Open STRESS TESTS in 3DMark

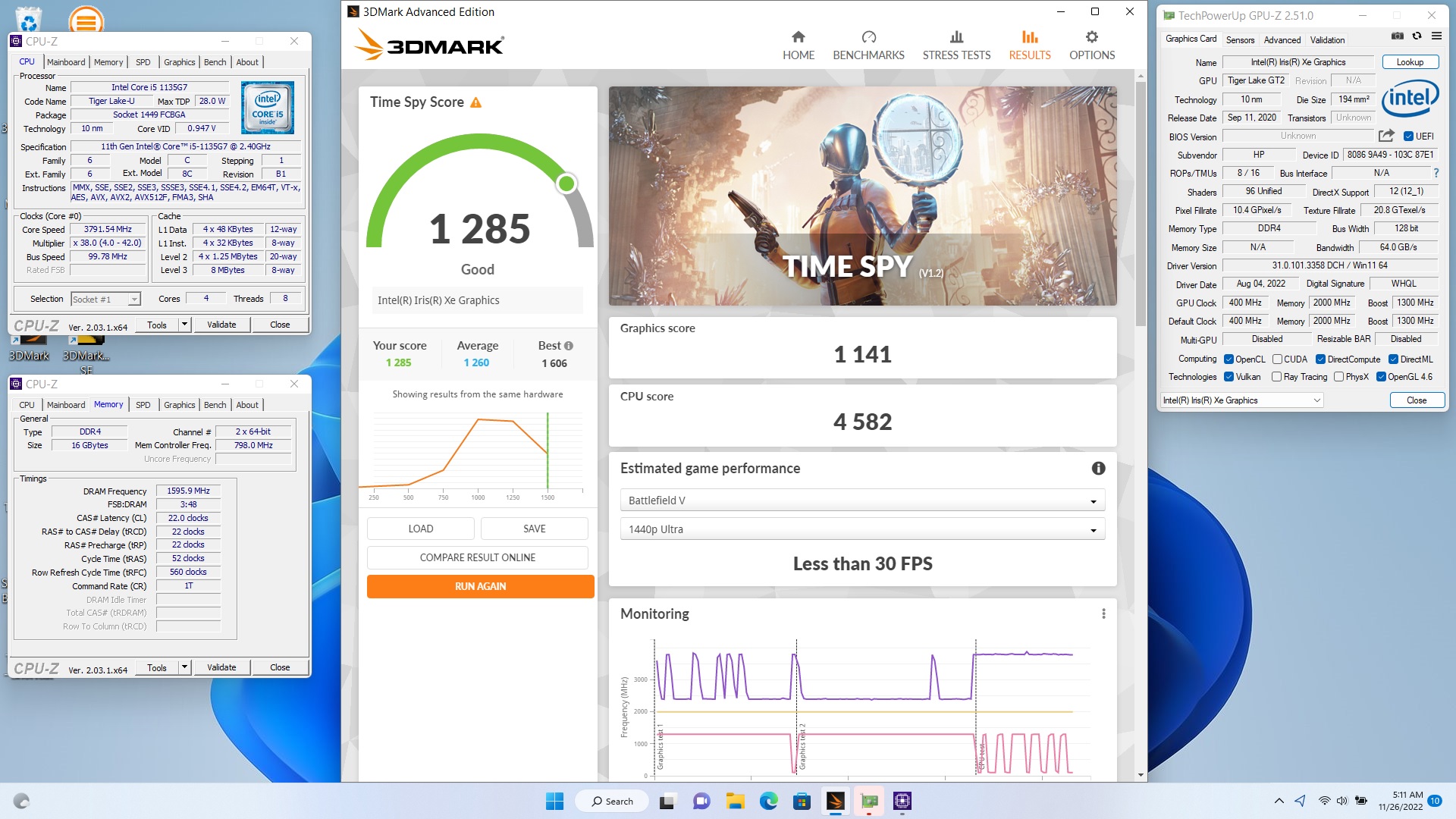pos(956,45)
